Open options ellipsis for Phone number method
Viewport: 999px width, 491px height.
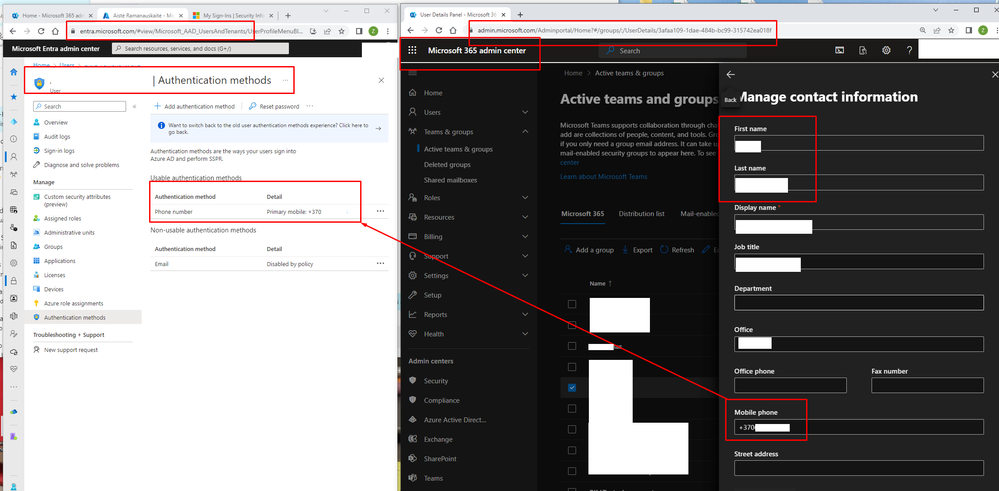[x=380, y=211]
